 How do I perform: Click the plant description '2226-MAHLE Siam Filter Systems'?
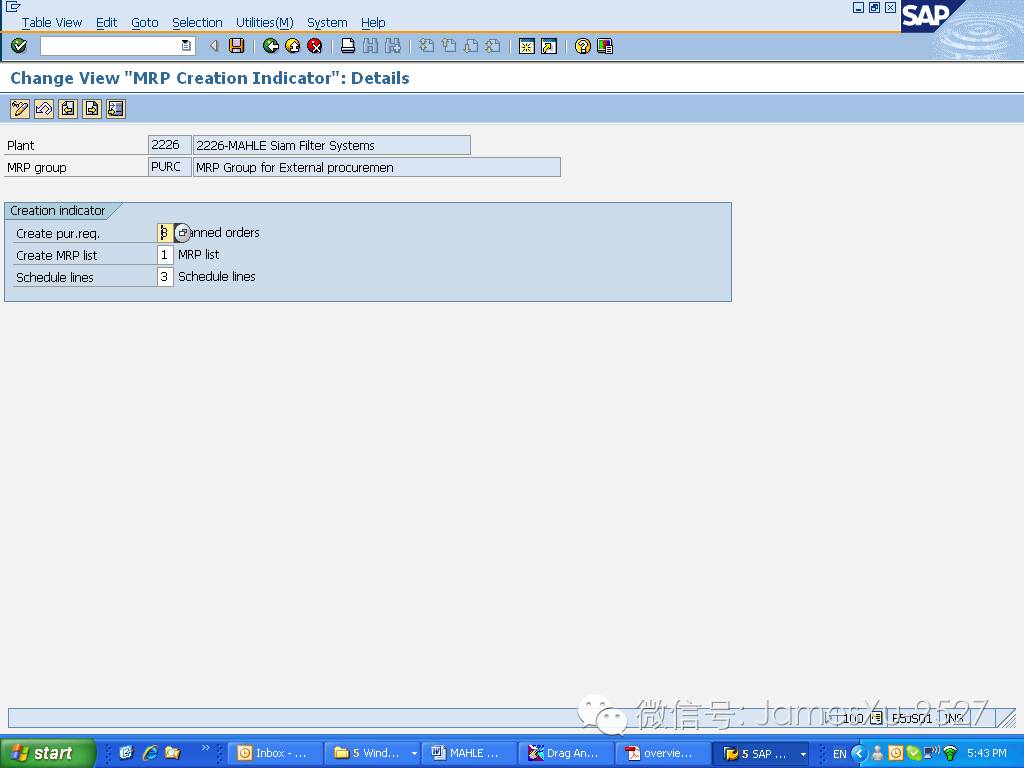[x=332, y=145]
